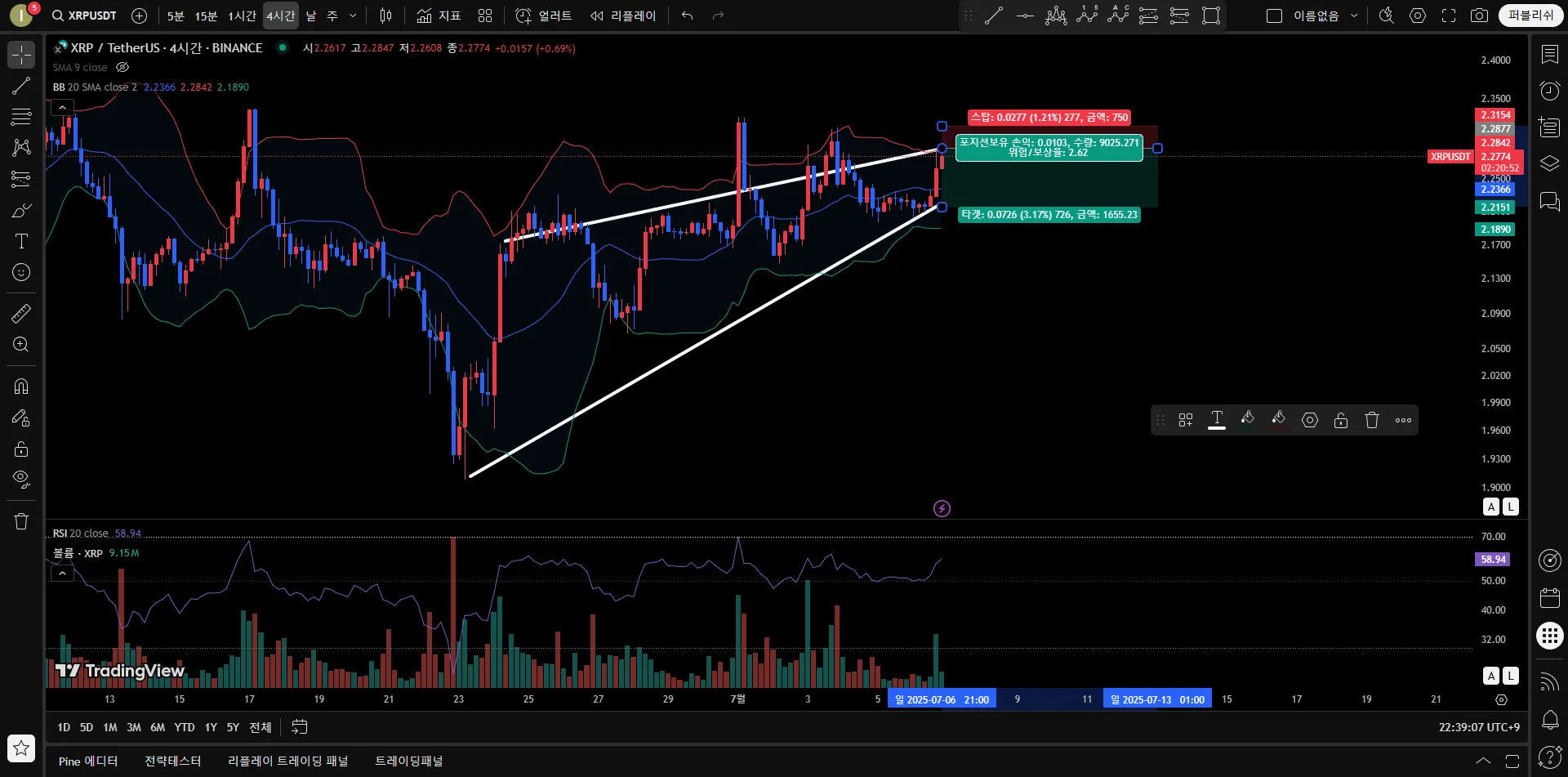Collapse the RSI pane legend

62,573
